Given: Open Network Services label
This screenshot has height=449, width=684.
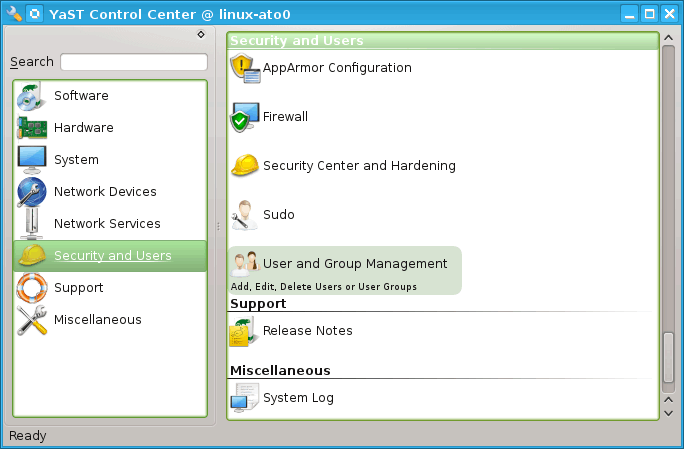Looking at the screenshot, I should click(107, 223).
